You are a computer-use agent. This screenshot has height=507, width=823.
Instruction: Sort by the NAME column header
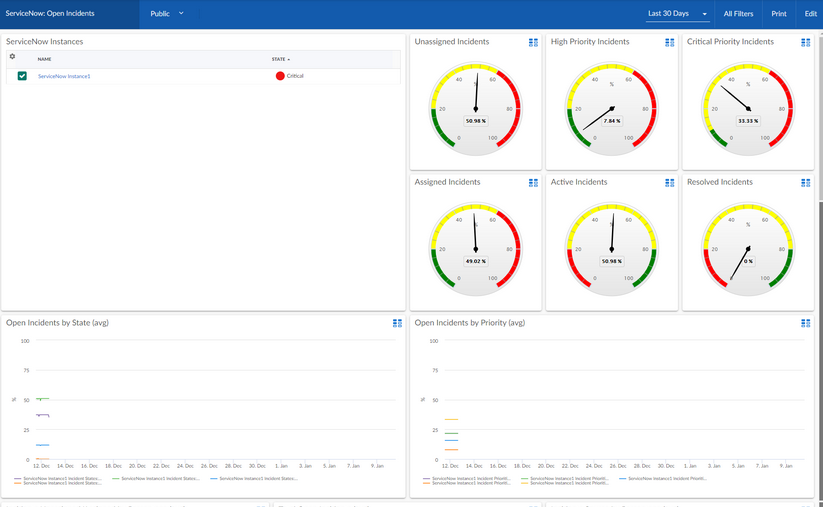pos(45,59)
